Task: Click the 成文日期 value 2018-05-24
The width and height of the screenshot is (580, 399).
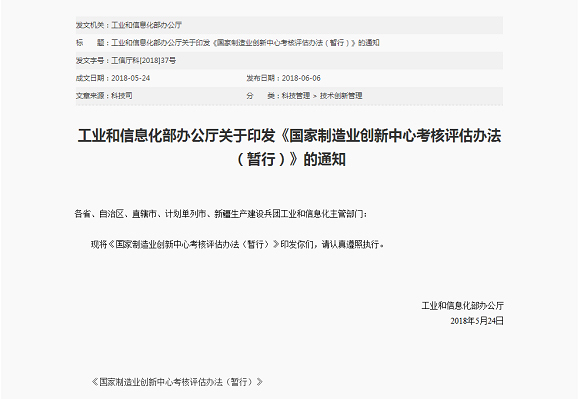Action: click(x=131, y=78)
